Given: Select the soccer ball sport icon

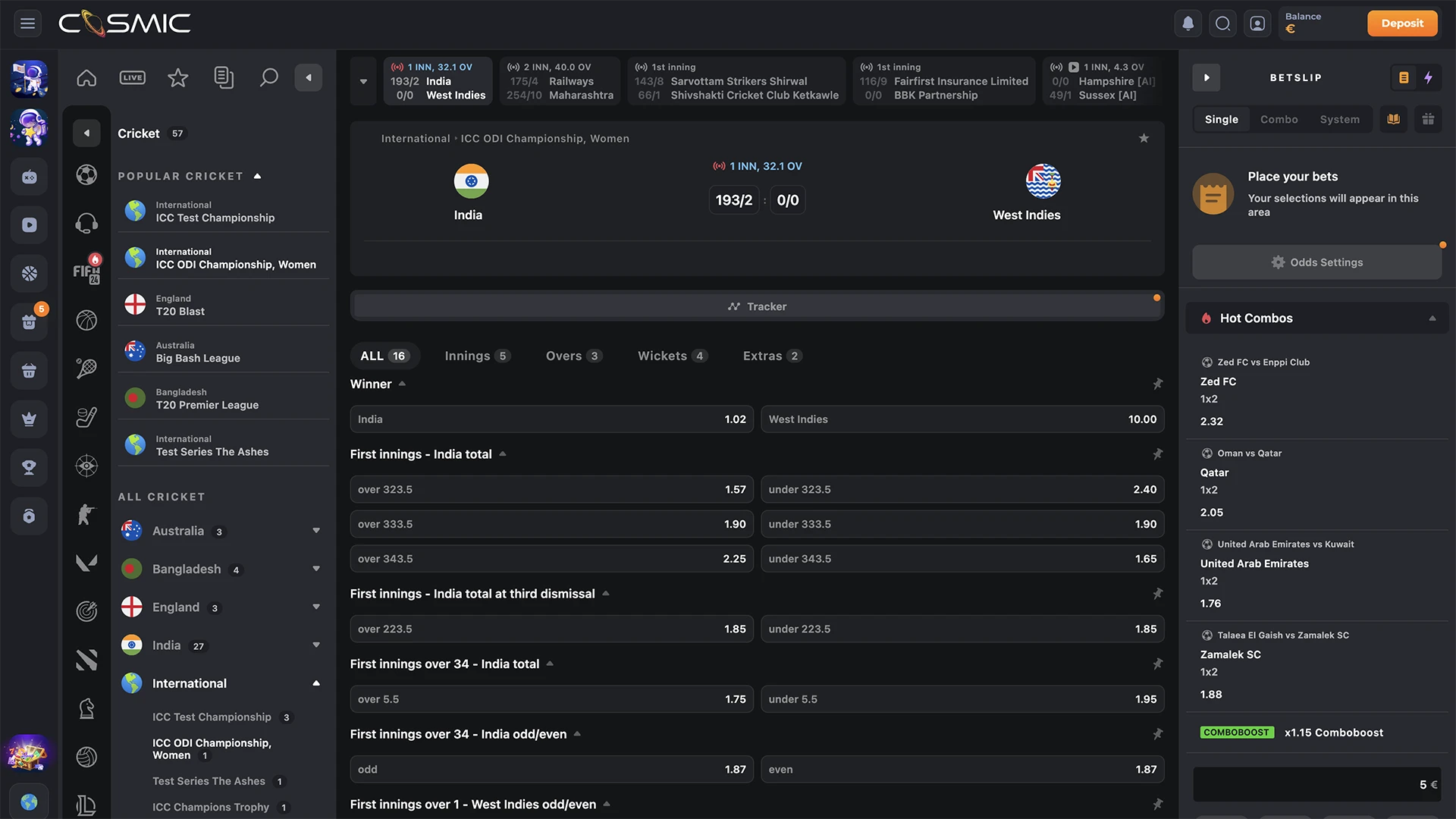Looking at the screenshot, I should [86, 175].
